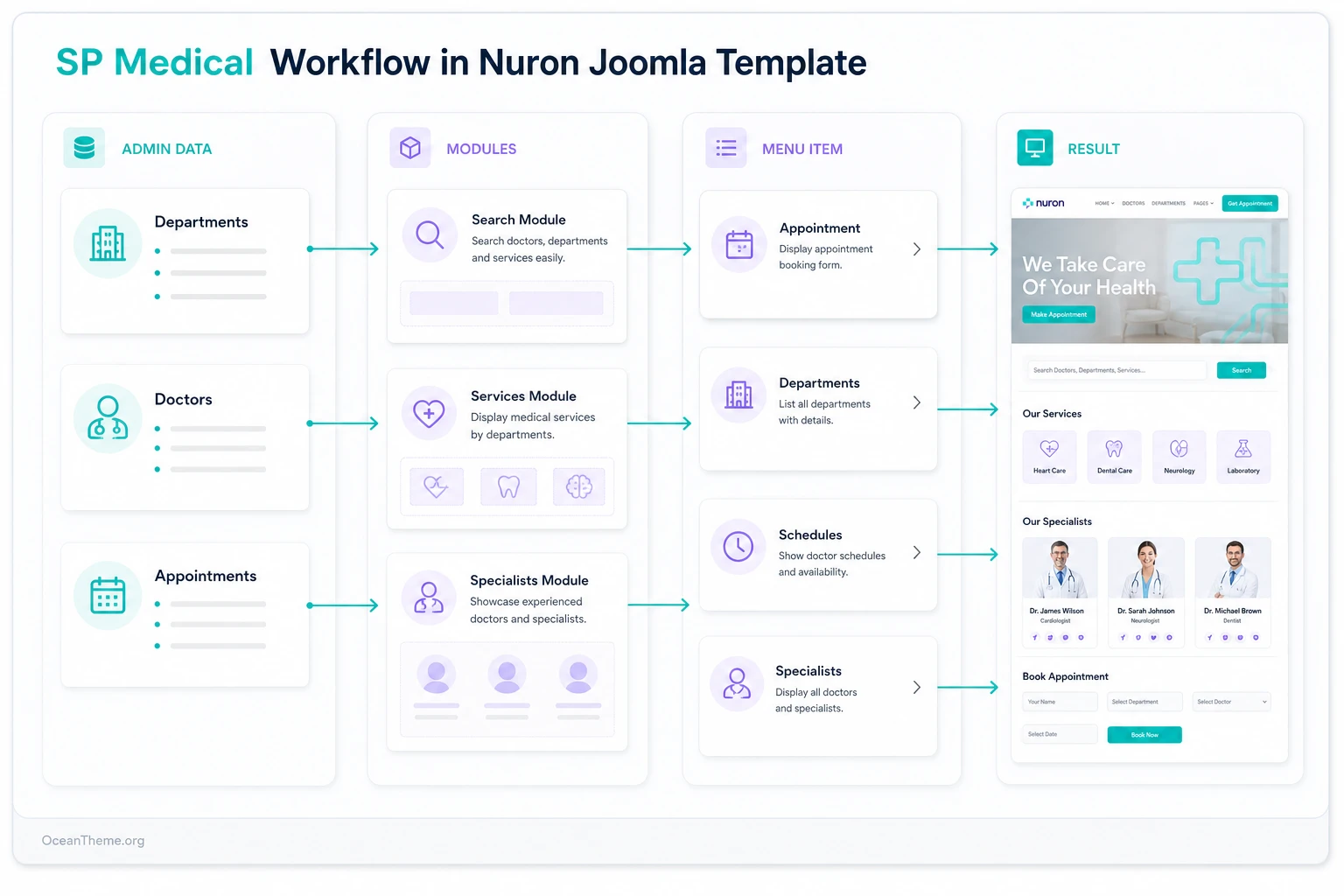Image resolution: width=1344 pixels, height=896 pixels.
Task: Click the Get Appointment button
Action: (x=1249, y=203)
